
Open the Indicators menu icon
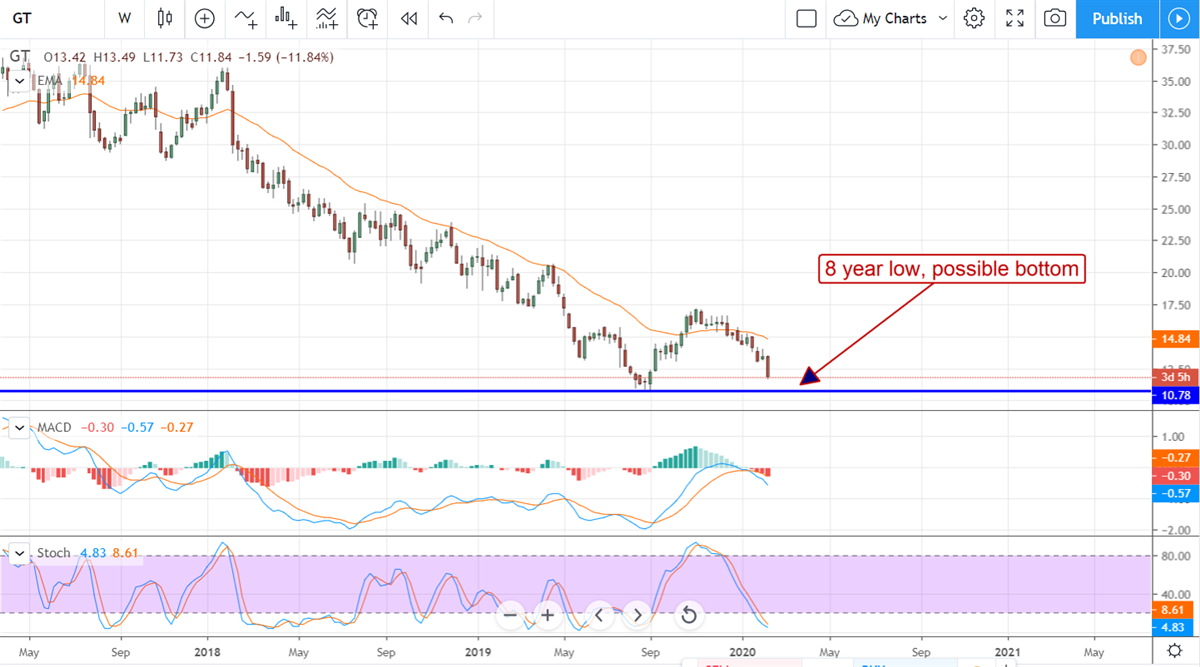point(245,18)
